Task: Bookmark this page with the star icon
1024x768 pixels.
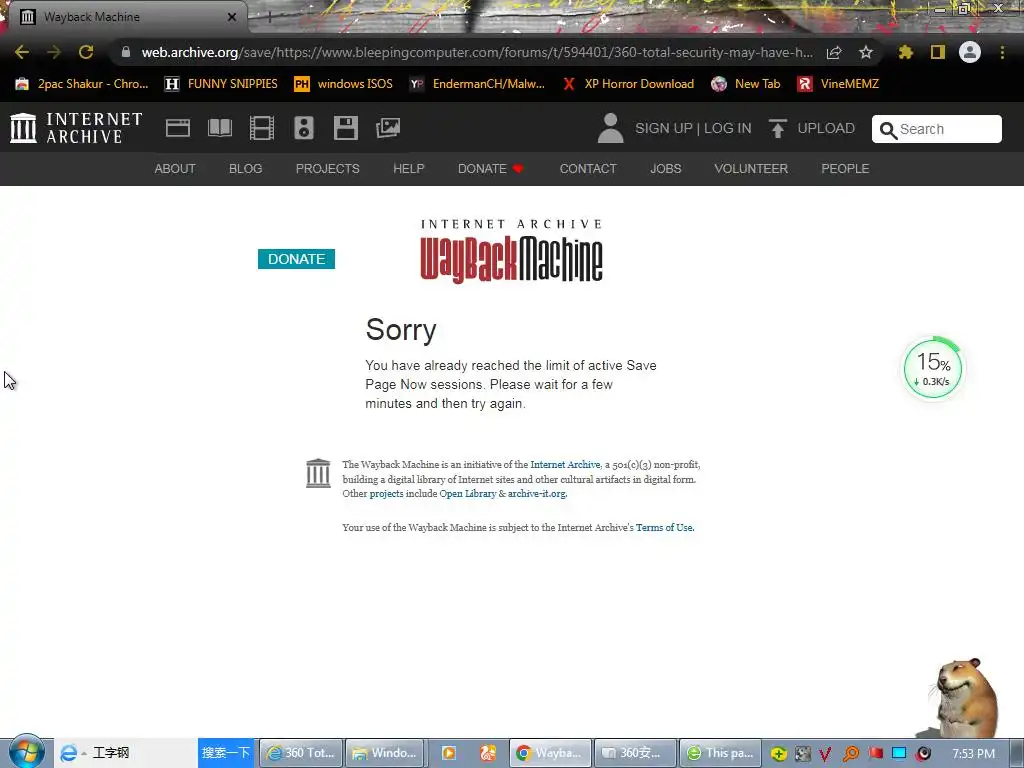Action: tap(865, 52)
